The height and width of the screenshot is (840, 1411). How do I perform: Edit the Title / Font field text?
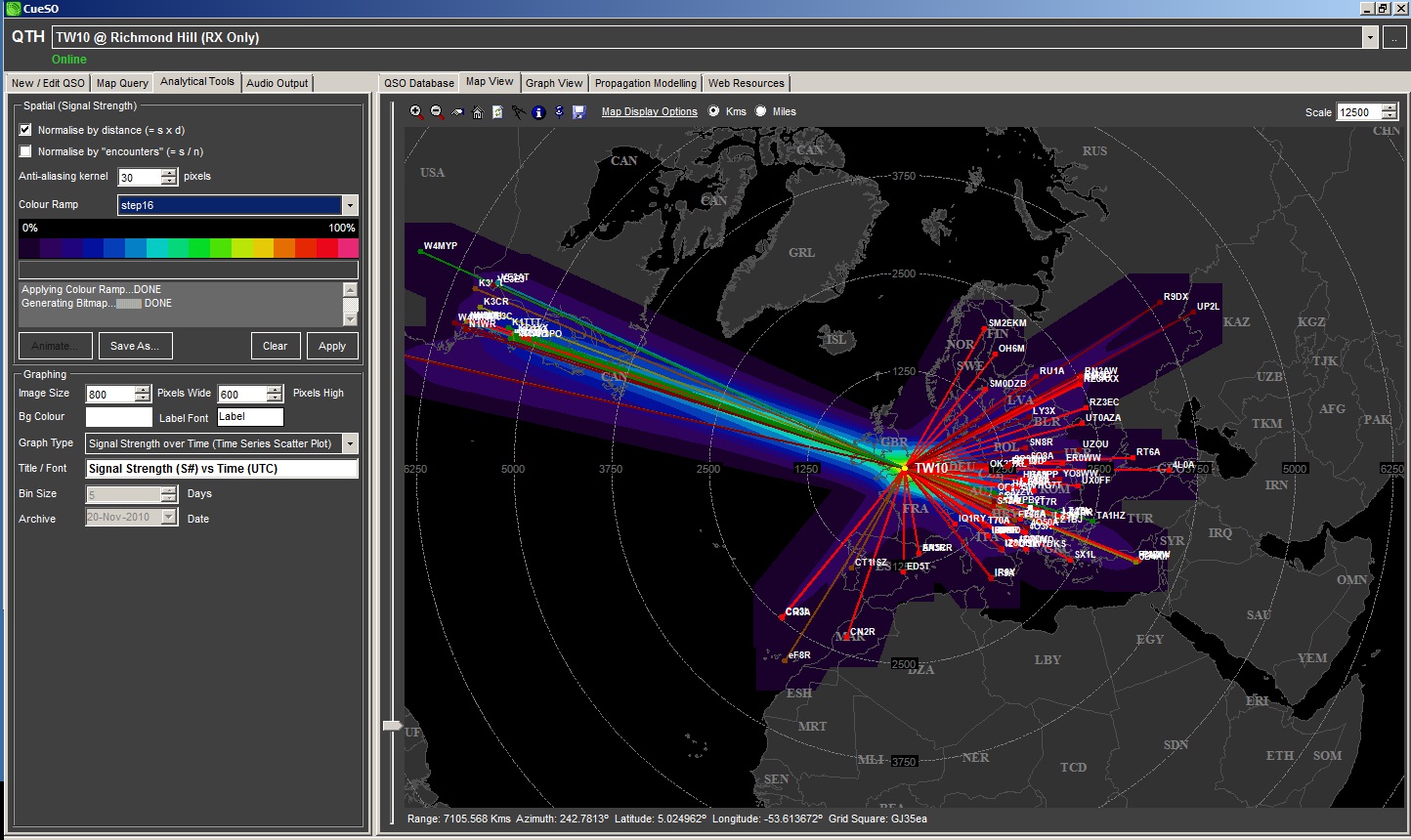[220, 469]
